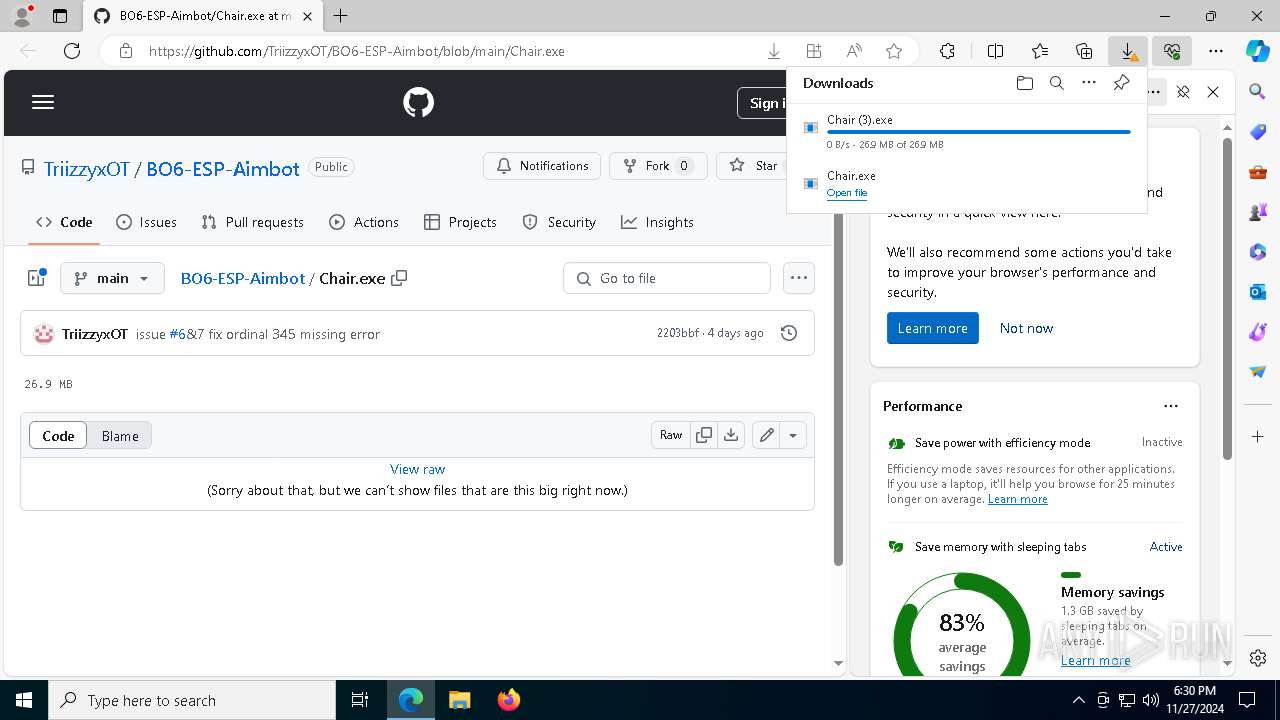Open more edit options dropdown arrow

coord(793,435)
